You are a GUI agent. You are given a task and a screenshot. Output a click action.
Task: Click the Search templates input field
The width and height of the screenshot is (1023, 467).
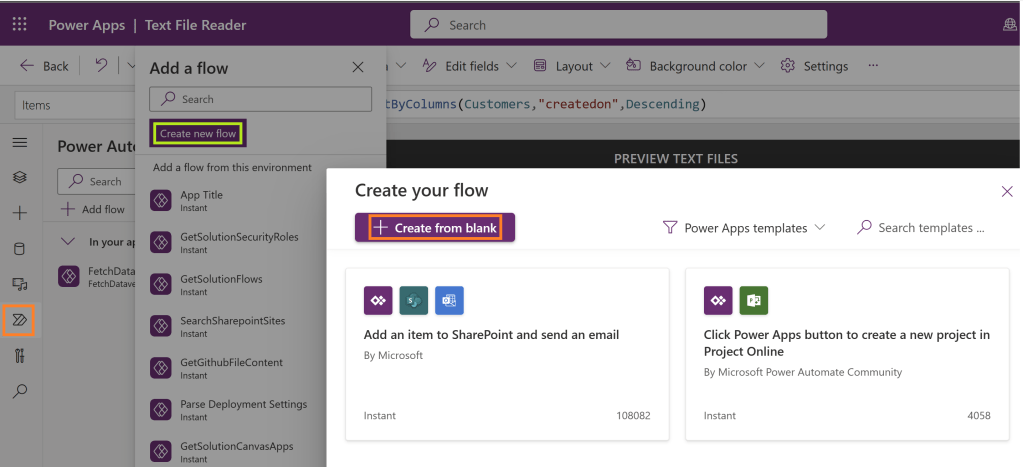click(x=930, y=228)
